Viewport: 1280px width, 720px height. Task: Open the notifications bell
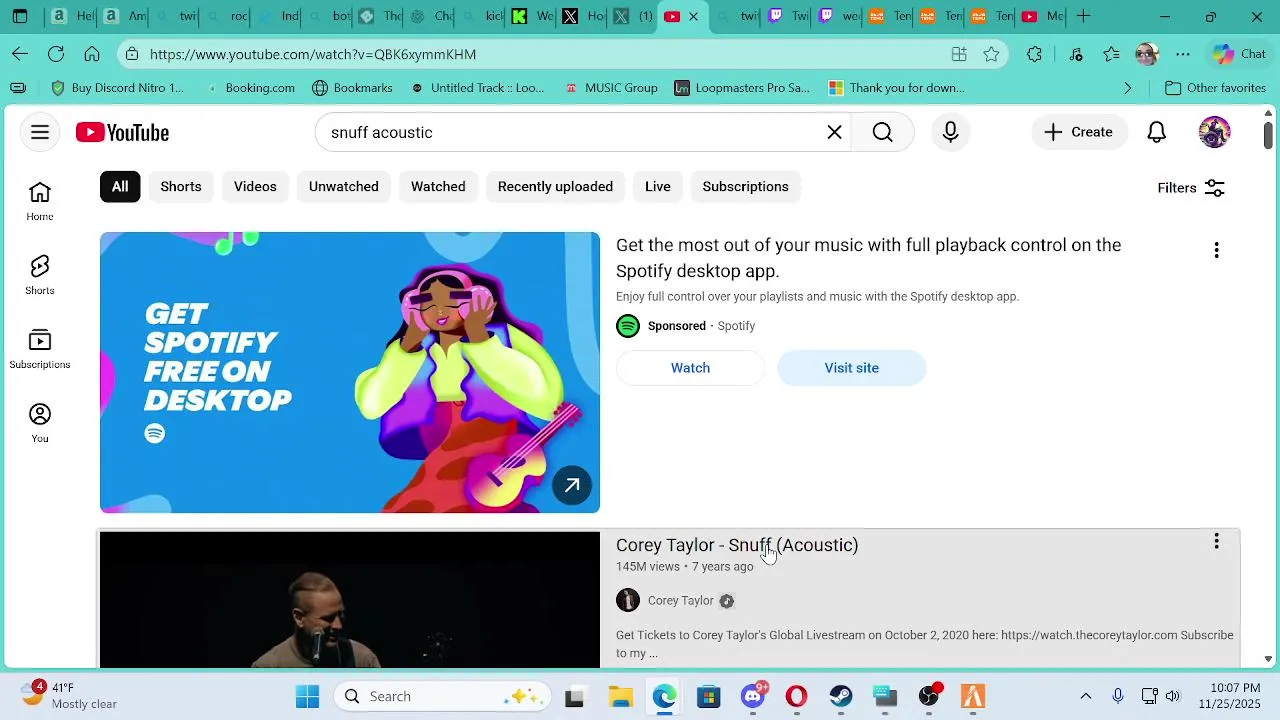(1156, 132)
